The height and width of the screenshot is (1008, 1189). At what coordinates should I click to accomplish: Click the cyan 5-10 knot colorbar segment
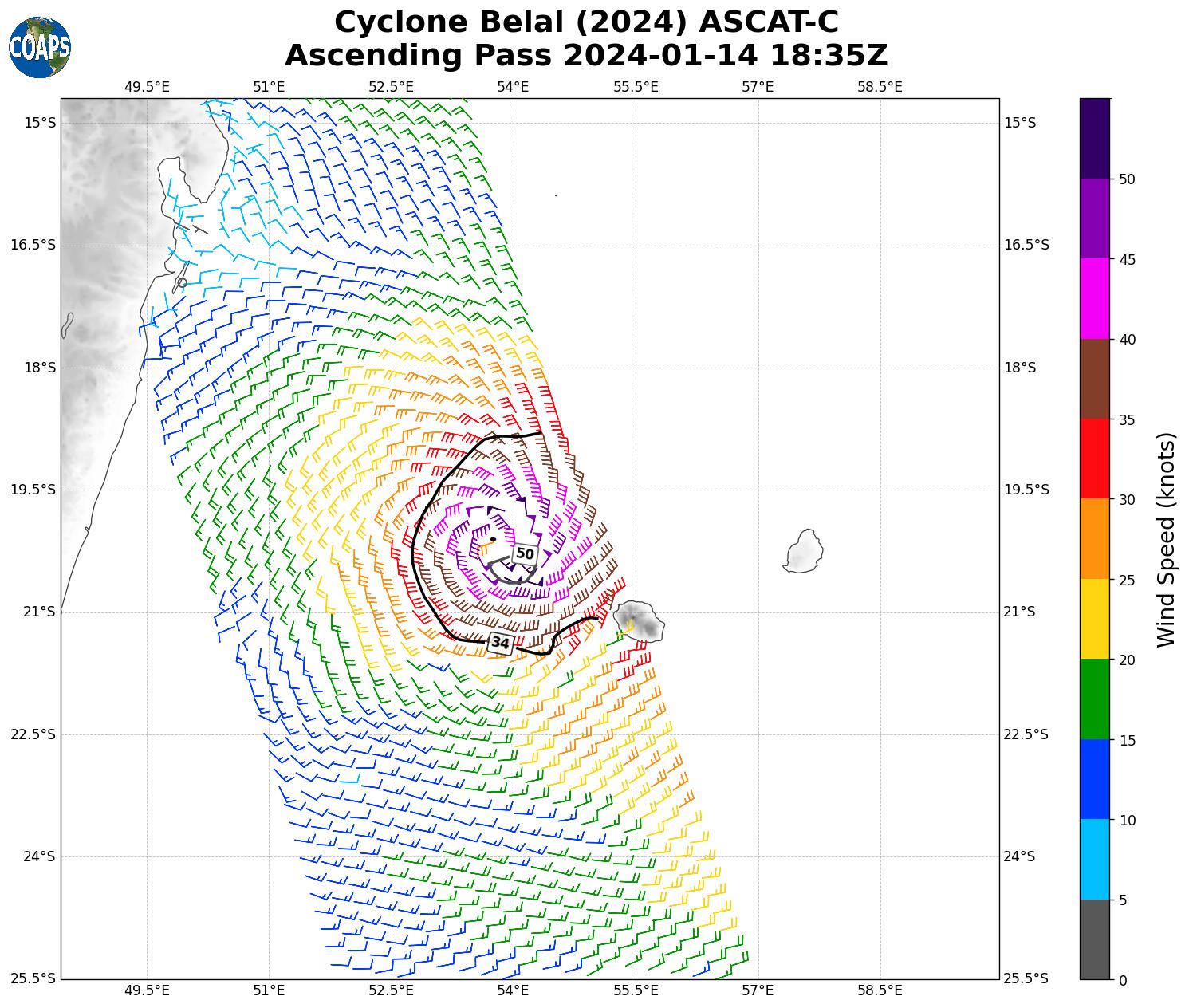(x=1094, y=859)
